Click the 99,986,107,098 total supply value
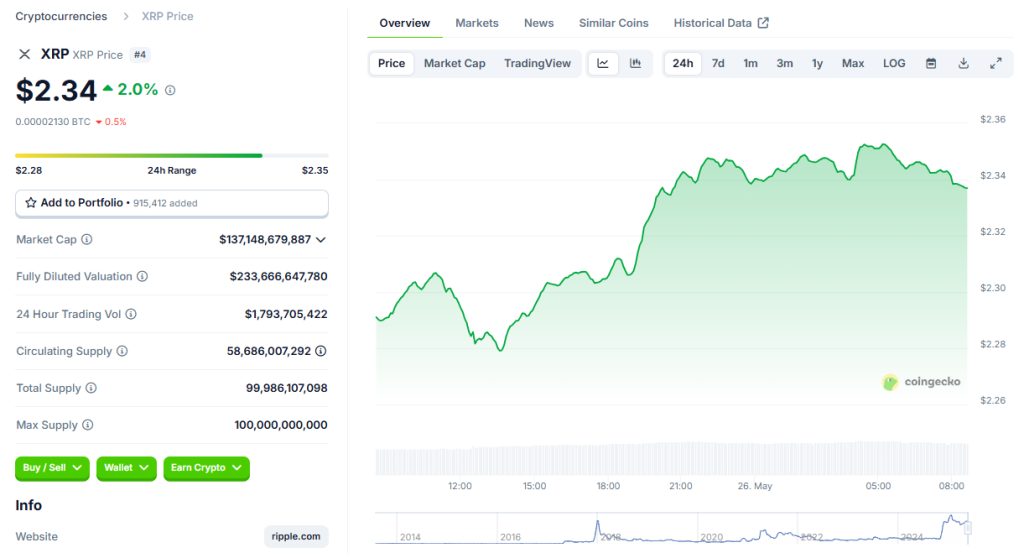 coord(287,388)
